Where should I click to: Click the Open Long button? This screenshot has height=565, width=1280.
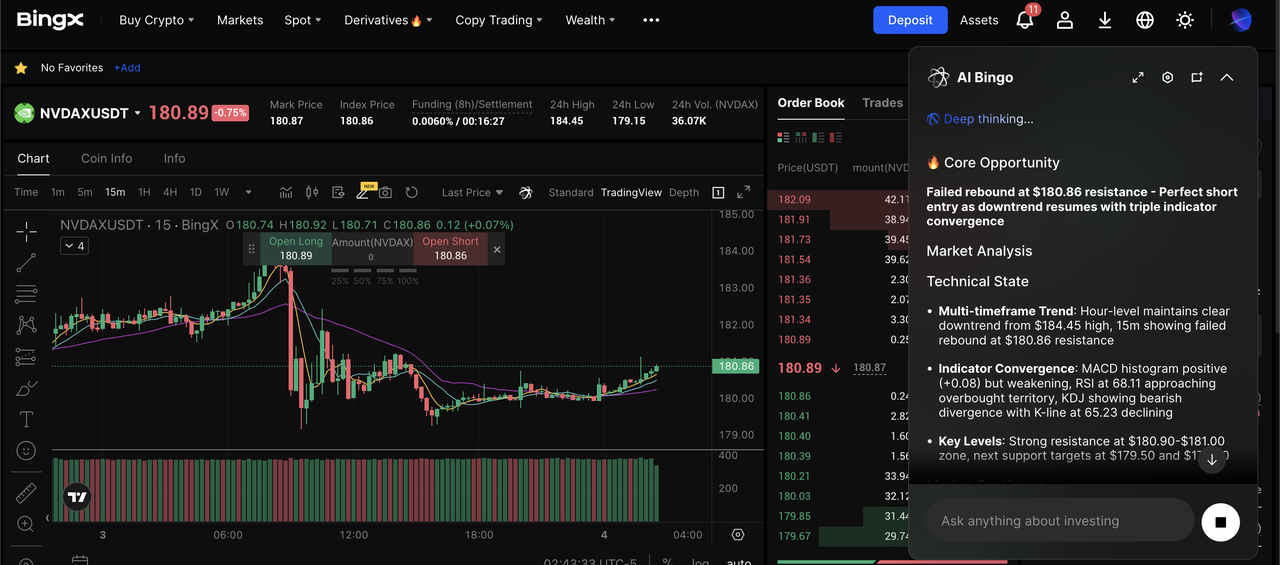point(296,249)
